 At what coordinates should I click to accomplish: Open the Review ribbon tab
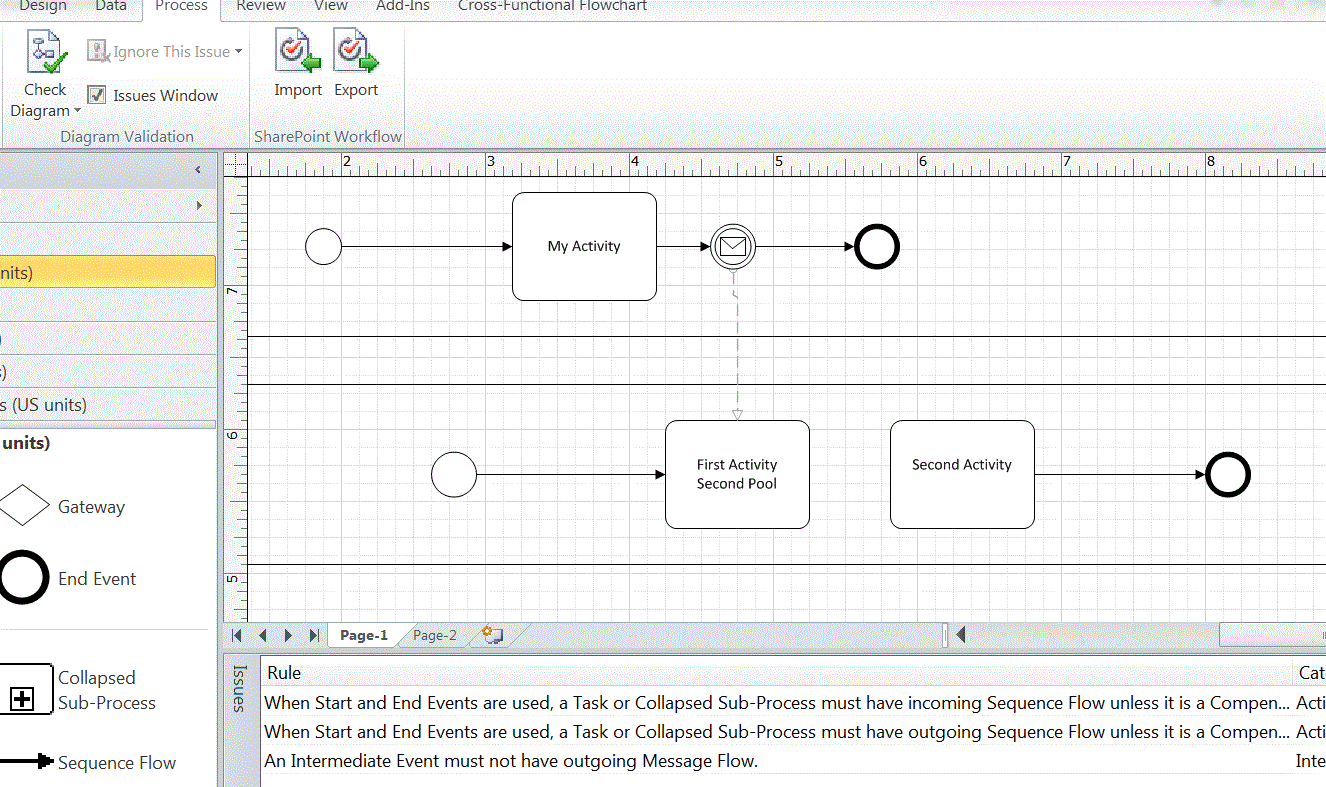(x=261, y=6)
